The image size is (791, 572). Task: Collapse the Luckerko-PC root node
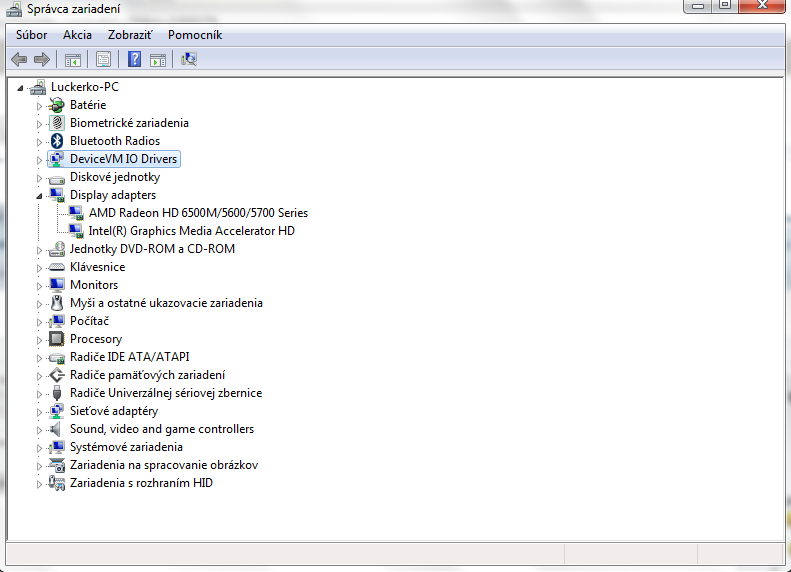(20, 88)
